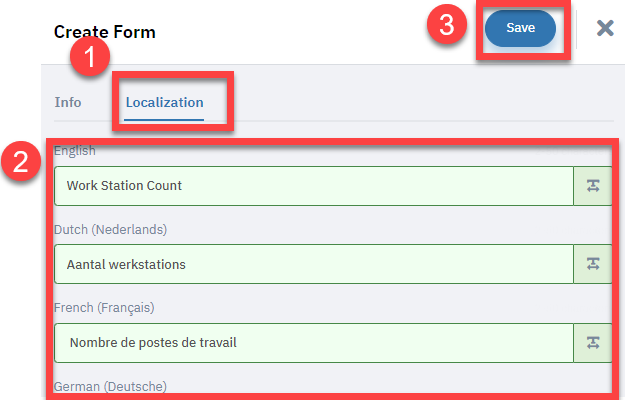Click the red step 3 badge
Screen dimensions: 625x400
446,24
